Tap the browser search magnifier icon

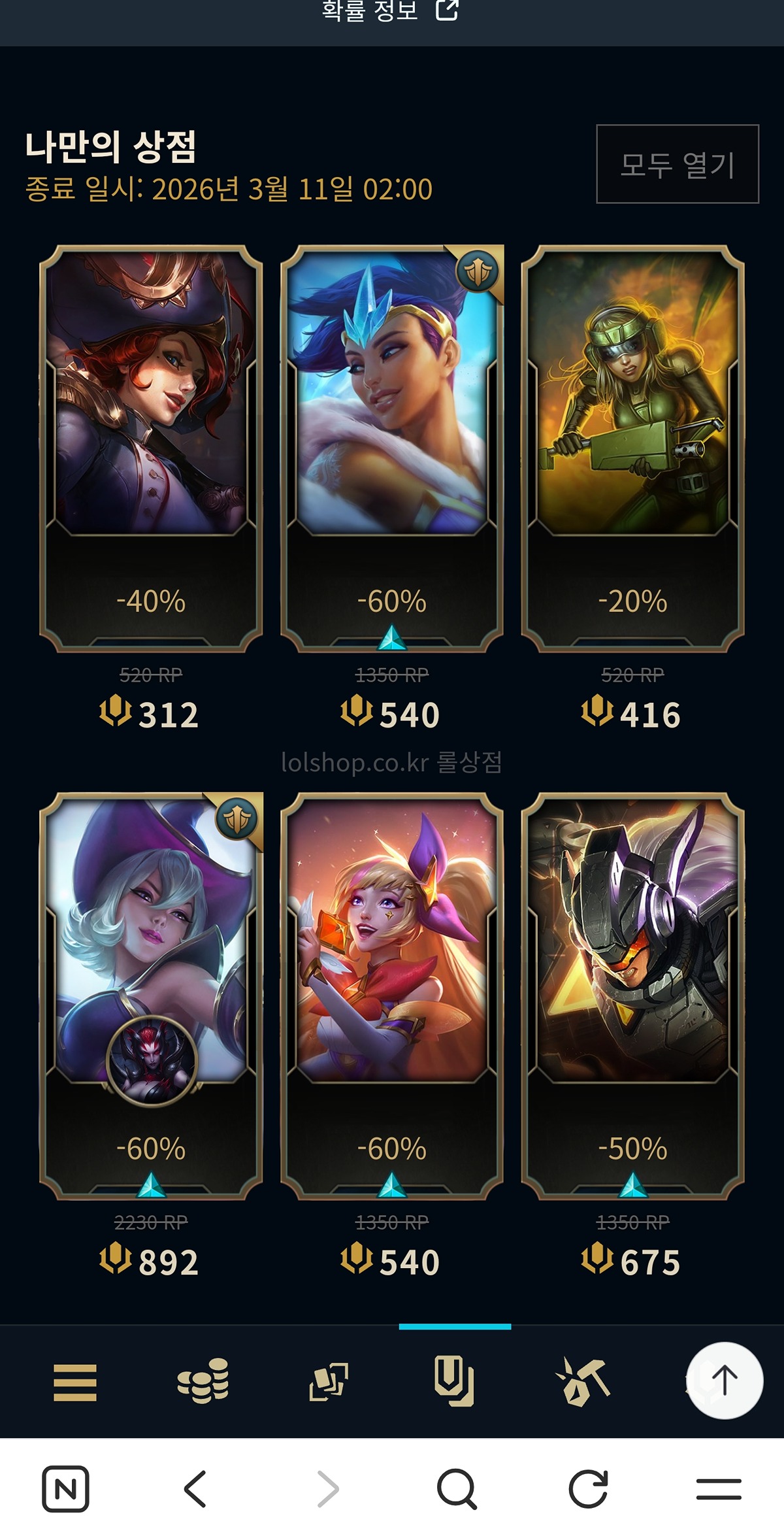pyautogui.click(x=457, y=1489)
